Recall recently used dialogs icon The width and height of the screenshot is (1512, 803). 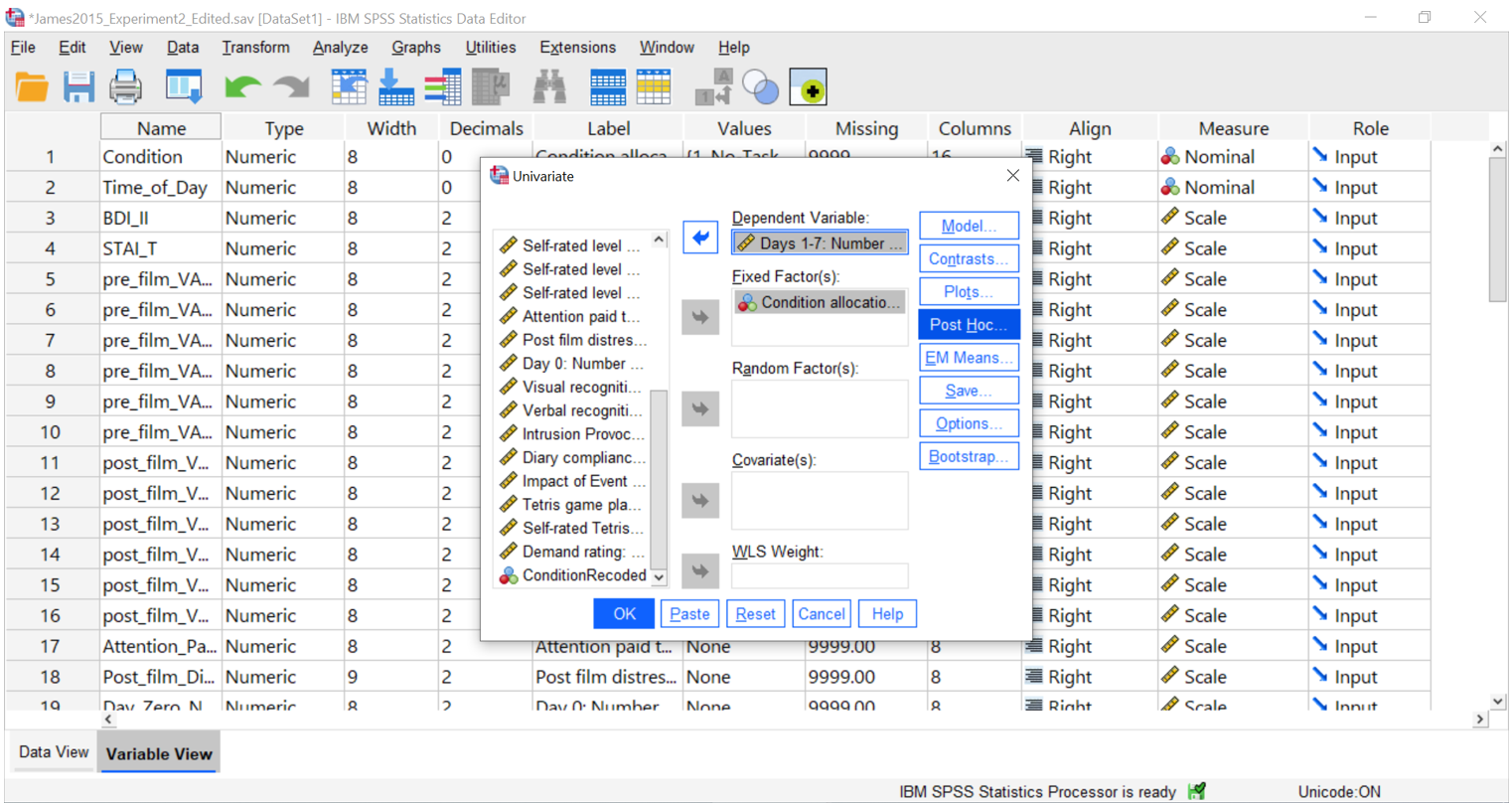click(x=184, y=87)
